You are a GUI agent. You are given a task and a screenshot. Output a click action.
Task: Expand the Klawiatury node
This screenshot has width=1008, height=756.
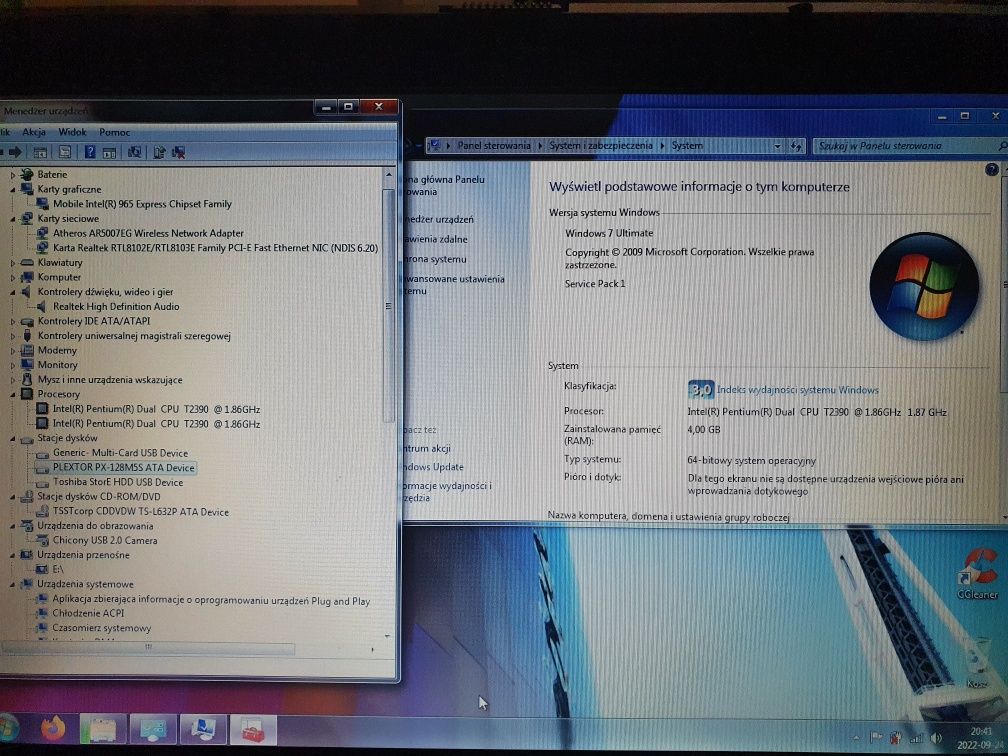[12, 262]
